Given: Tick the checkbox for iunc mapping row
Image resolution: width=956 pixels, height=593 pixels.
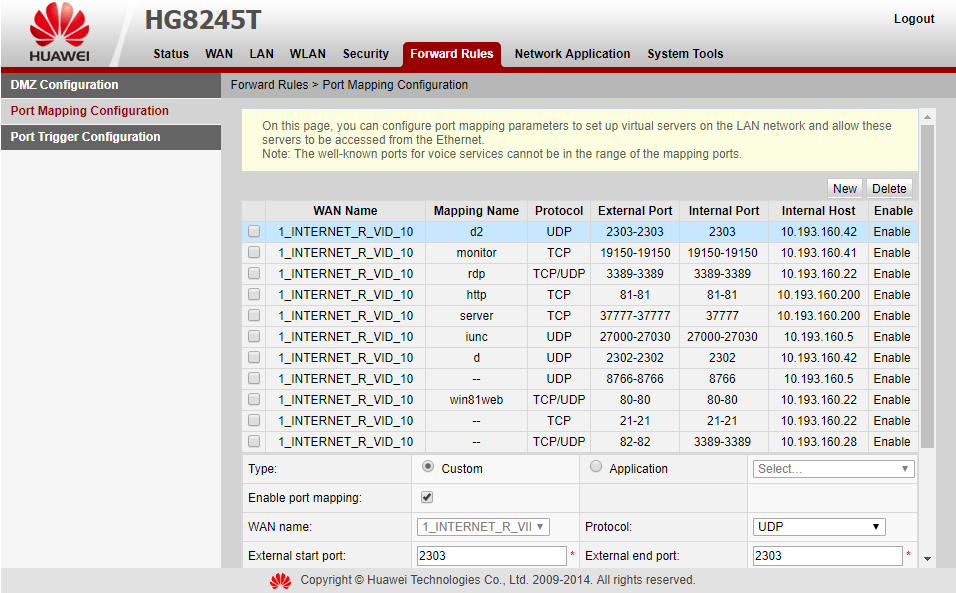Looking at the screenshot, I should [x=254, y=336].
